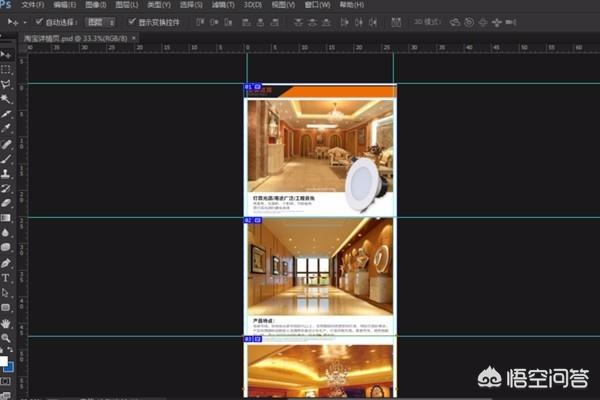Screen dimensions: 600x400
Task: Click the 3D pan mode icon
Action: [483, 22]
